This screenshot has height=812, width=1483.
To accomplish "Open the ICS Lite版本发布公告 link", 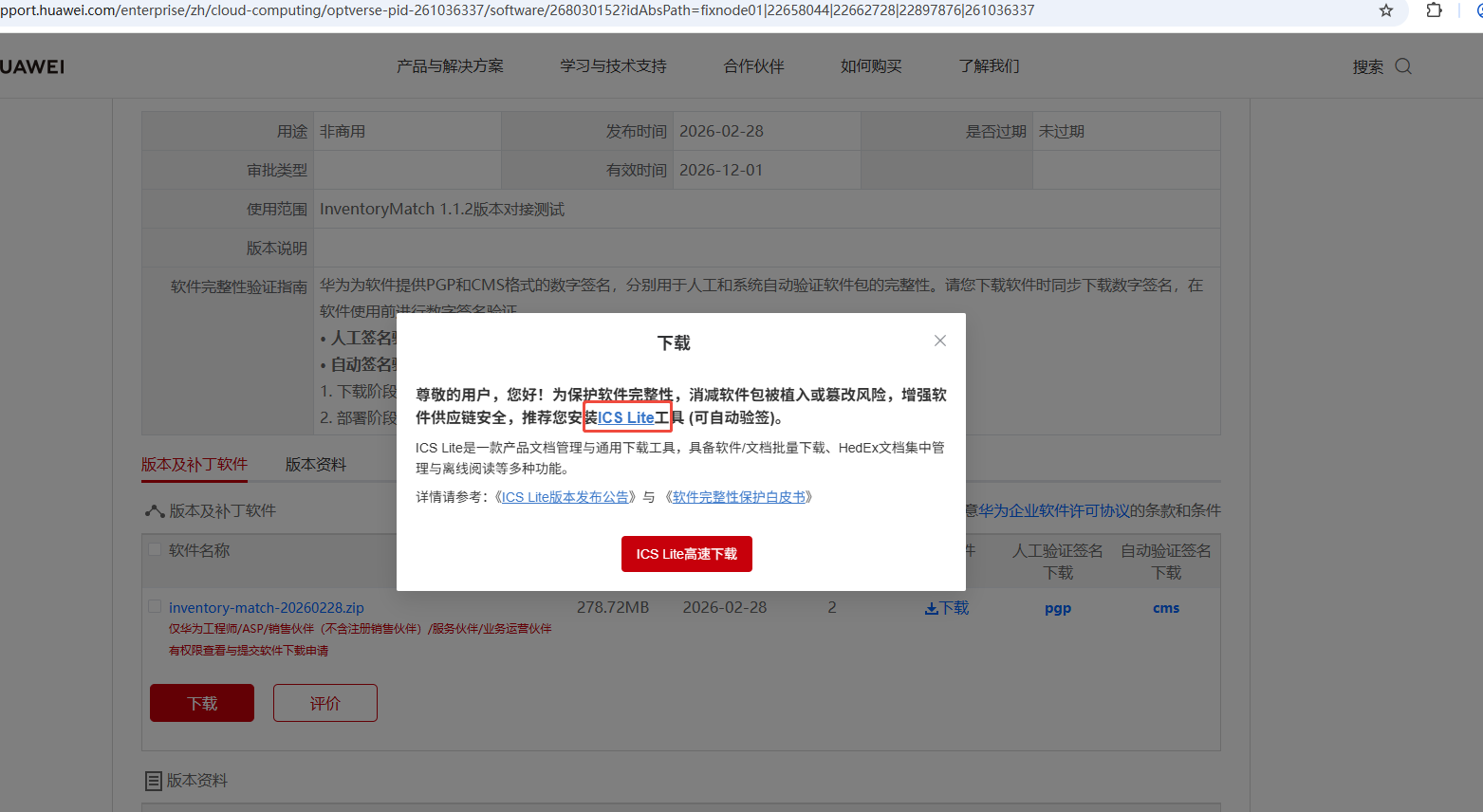I will (x=565, y=497).
